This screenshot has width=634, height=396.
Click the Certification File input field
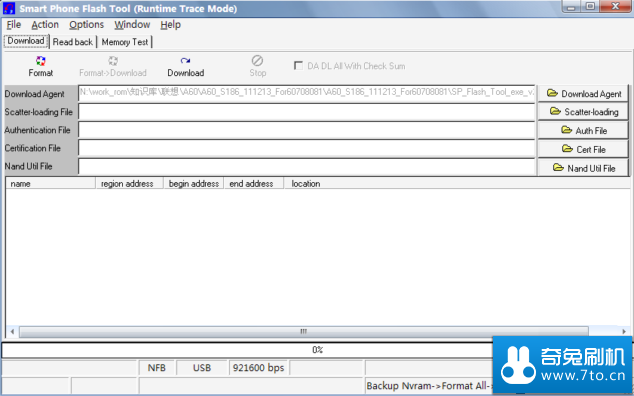307,148
